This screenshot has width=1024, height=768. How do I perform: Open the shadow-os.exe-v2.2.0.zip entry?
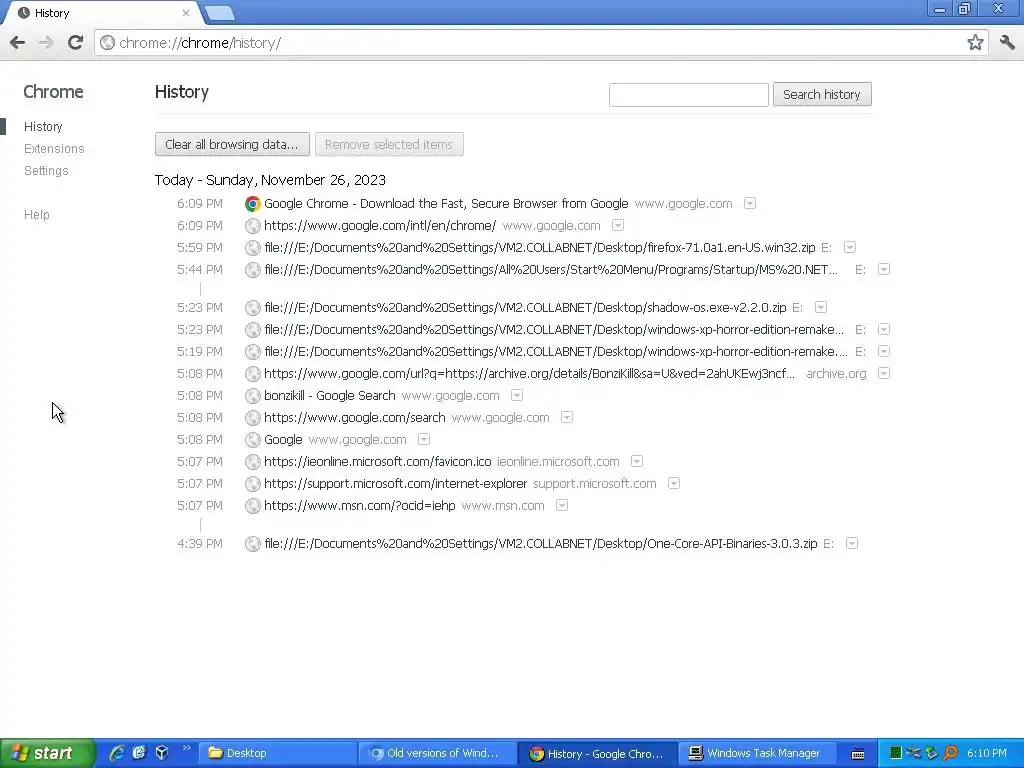click(525, 308)
